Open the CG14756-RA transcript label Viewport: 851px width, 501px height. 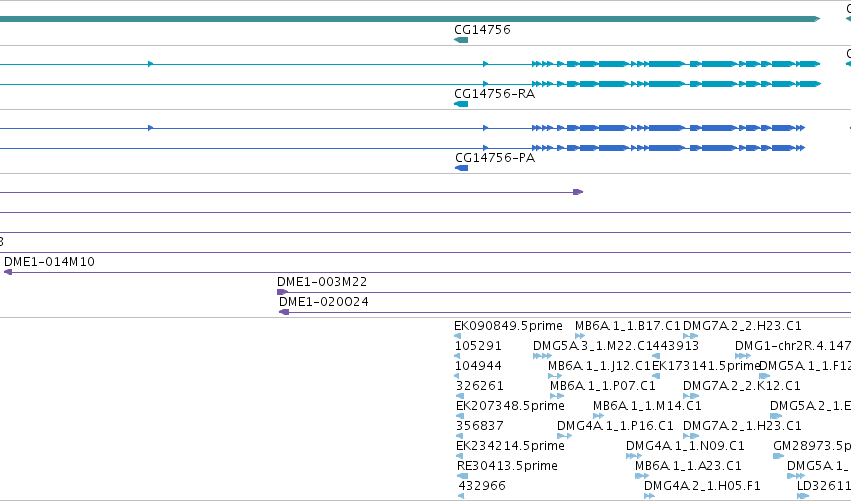tap(494, 94)
